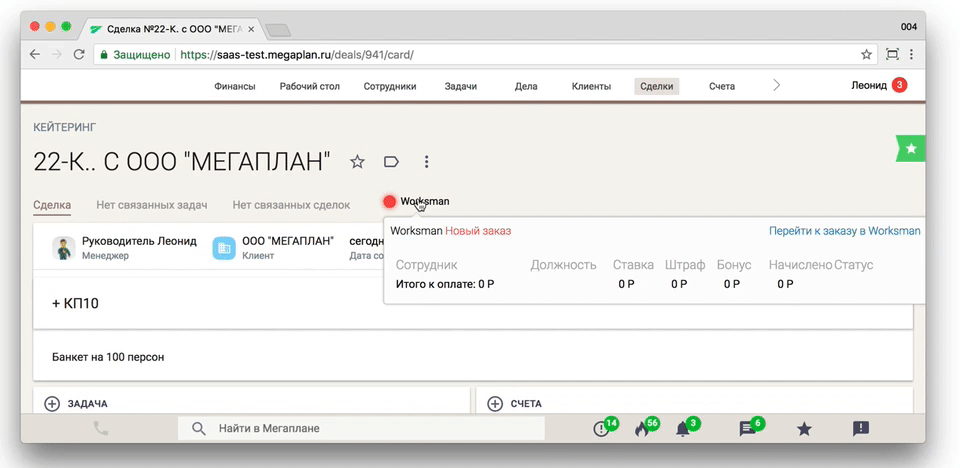Open favorites star in bottom bar
Screen dimensions: 960x468
point(804,429)
